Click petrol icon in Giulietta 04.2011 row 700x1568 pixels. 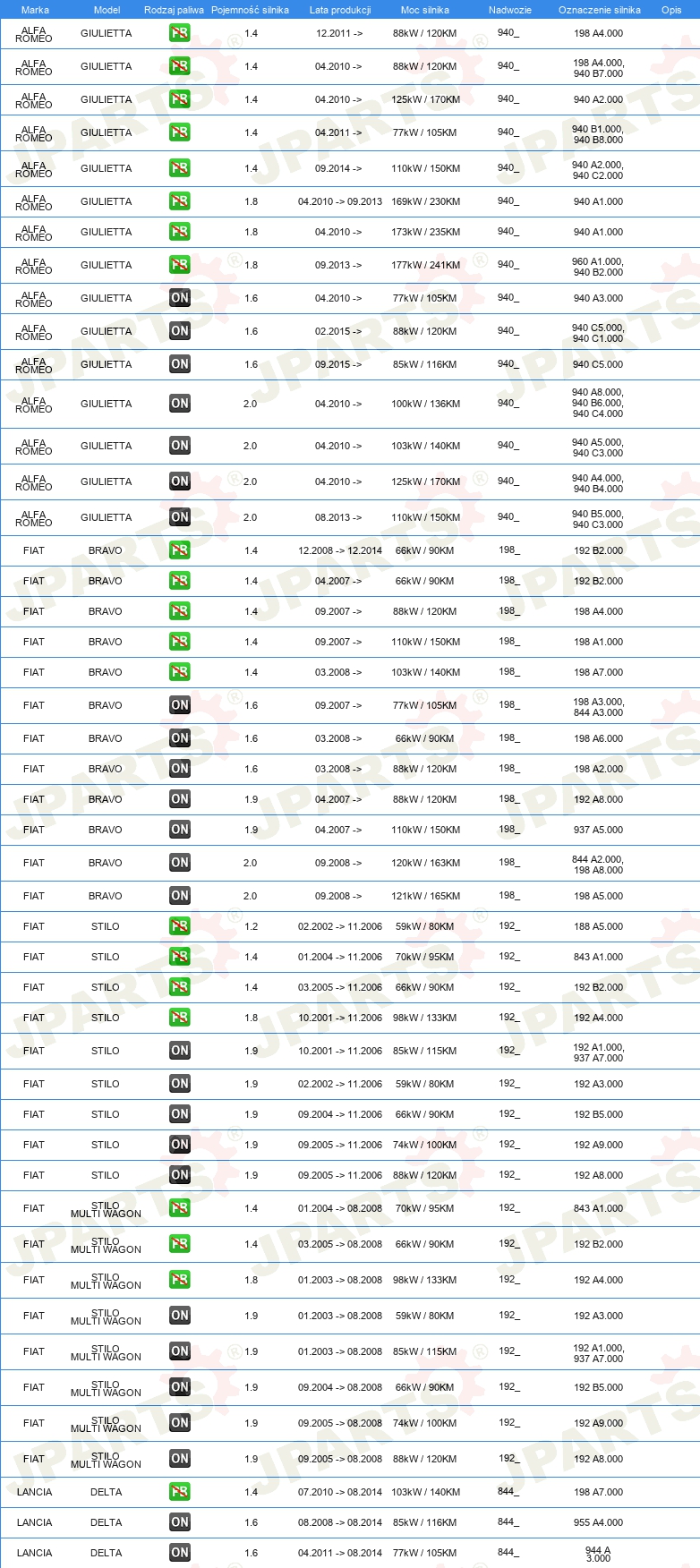179,132
